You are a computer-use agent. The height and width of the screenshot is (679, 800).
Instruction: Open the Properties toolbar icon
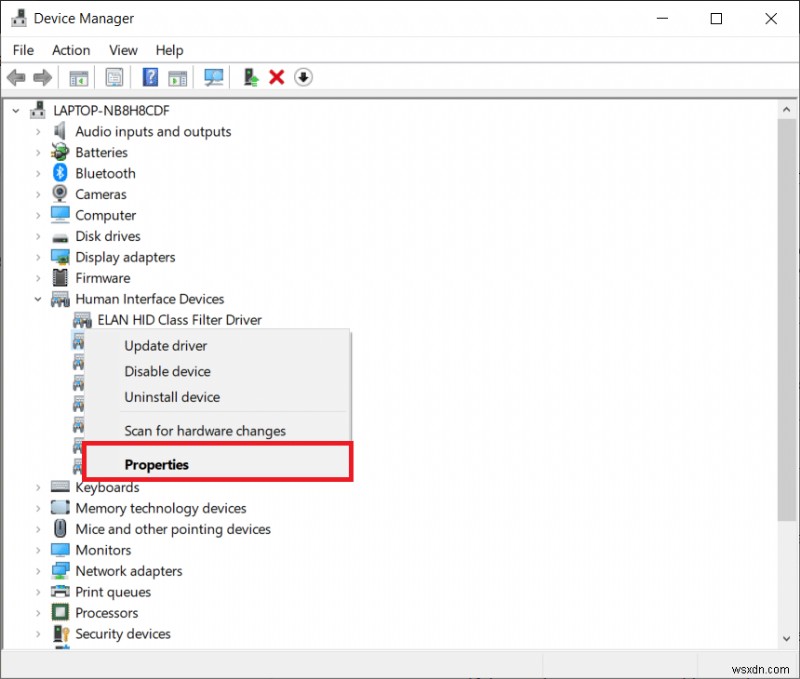tap(115, 77)
